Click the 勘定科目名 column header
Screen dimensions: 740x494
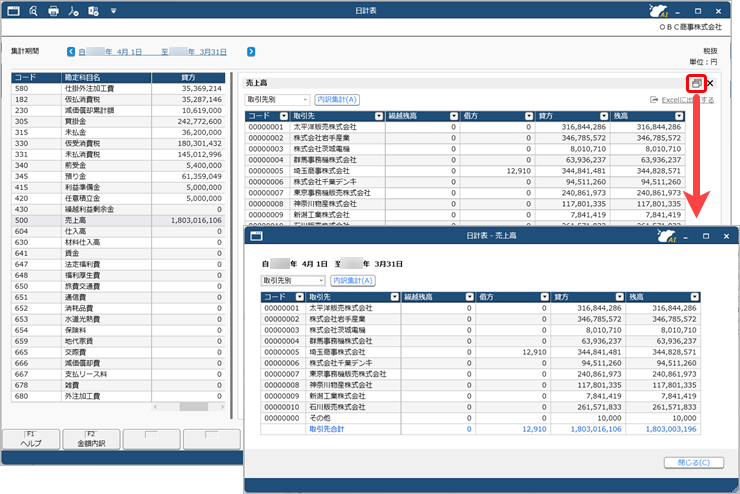click(106, 77)
